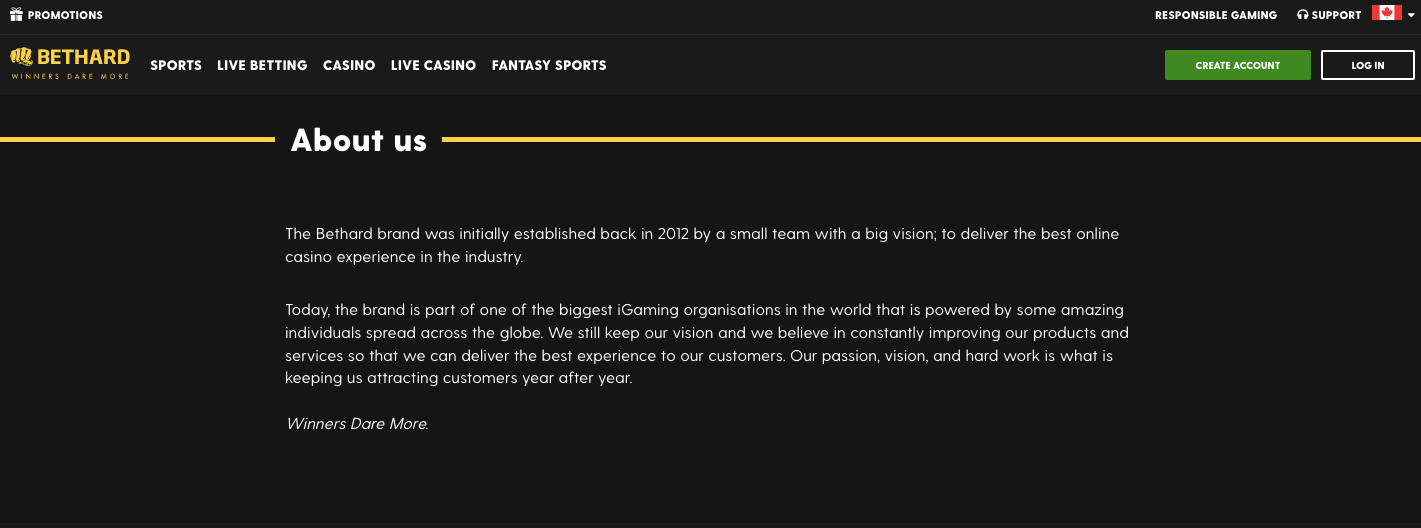Click the Winners Dare More logo tagline
The width and height of the screenshot is (1421, 528).
coord(70,76)
